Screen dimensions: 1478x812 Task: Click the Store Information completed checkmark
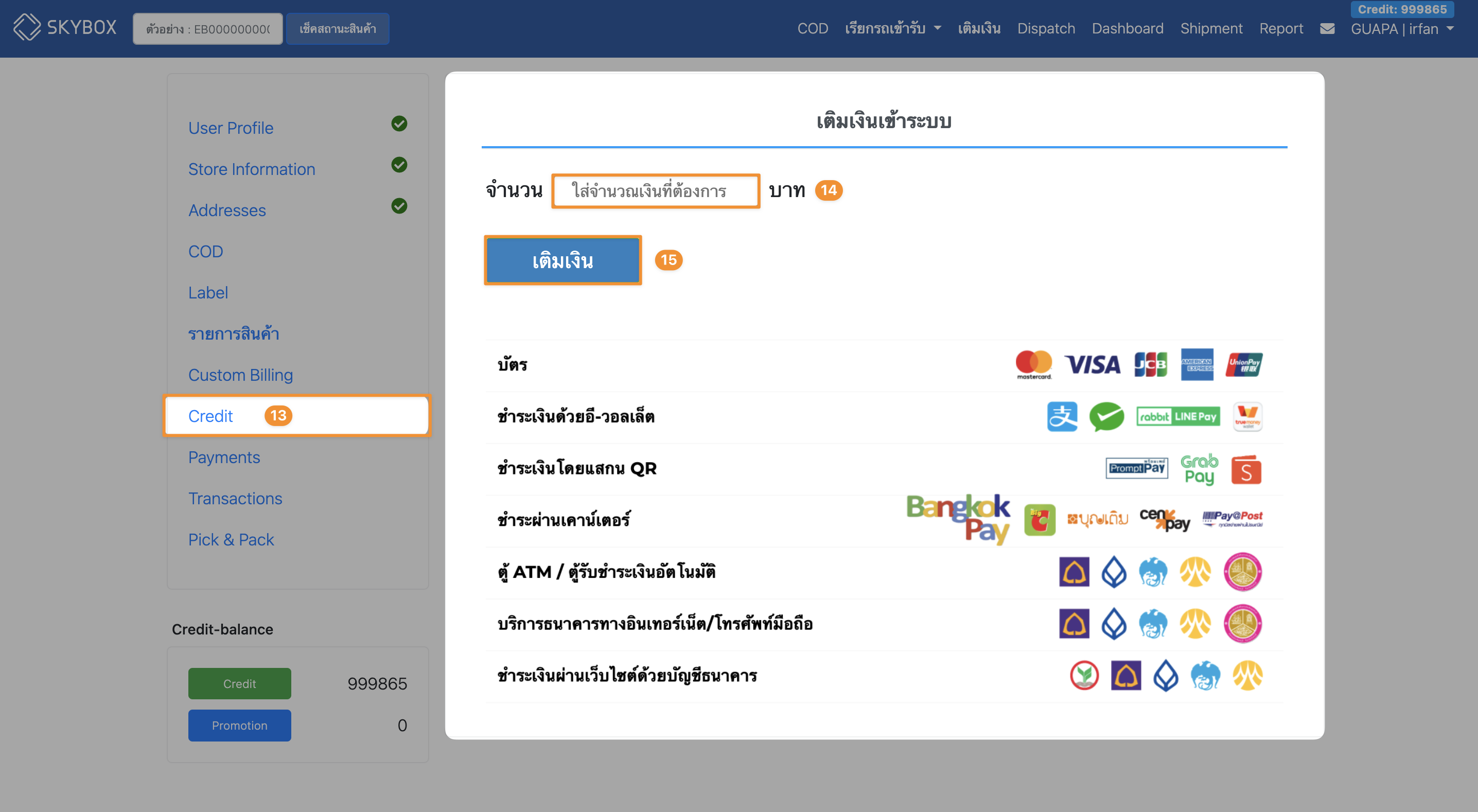pyautogui.click(x=399, y=165)
